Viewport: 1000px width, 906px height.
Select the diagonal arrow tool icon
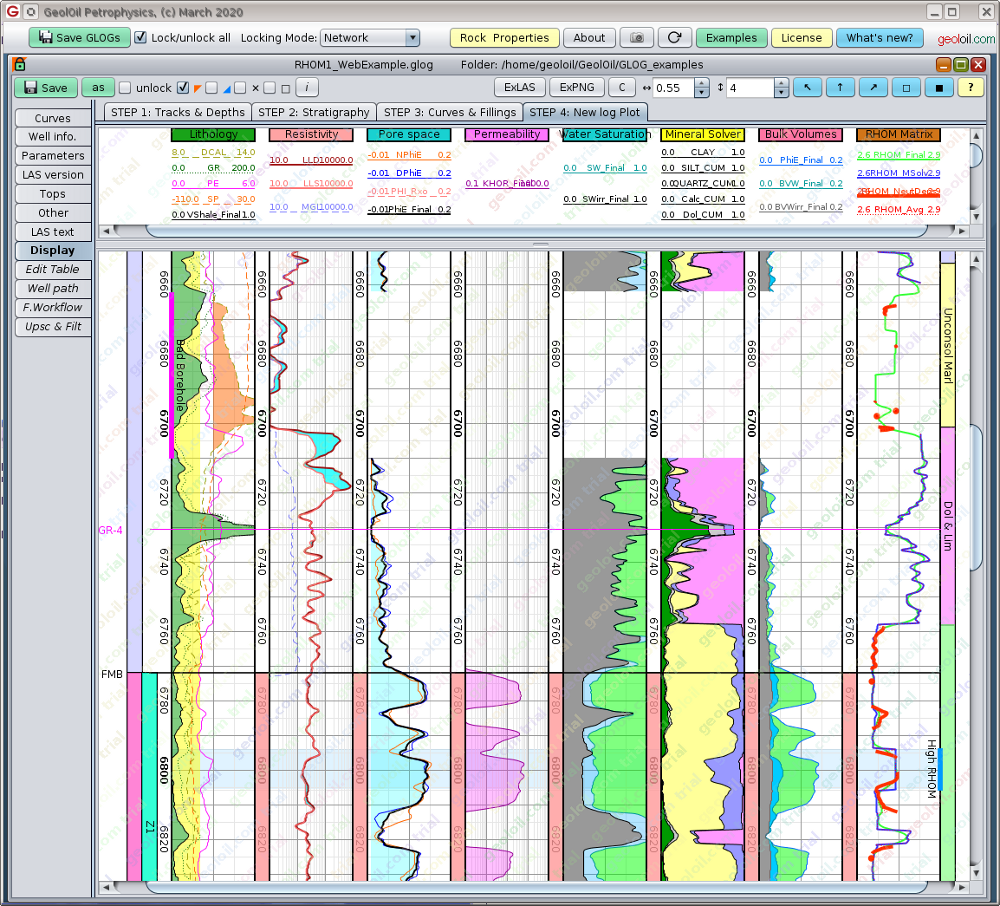tap(872, 87)
